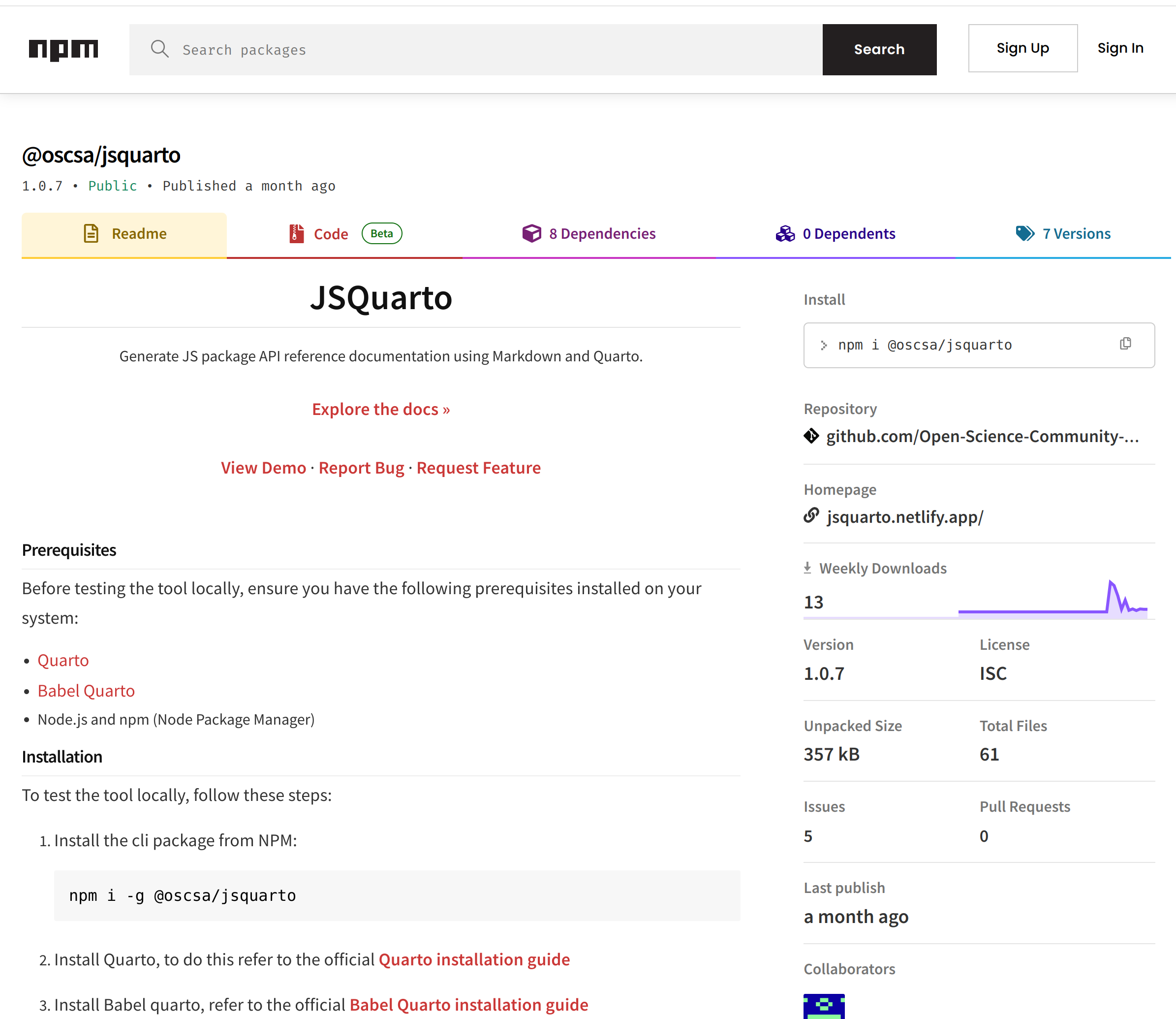
Task: Click the Code zip file icon
Action: pyautogui.click(x=296, y=233)
